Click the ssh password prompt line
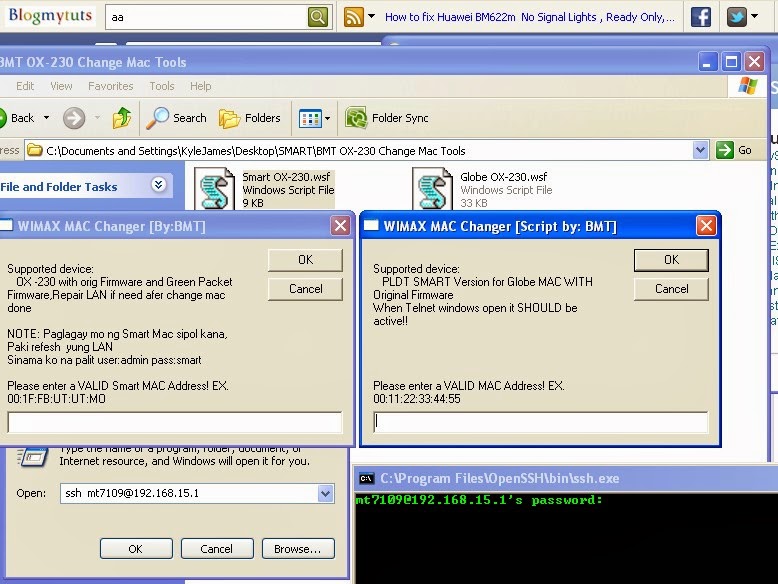 479,500
